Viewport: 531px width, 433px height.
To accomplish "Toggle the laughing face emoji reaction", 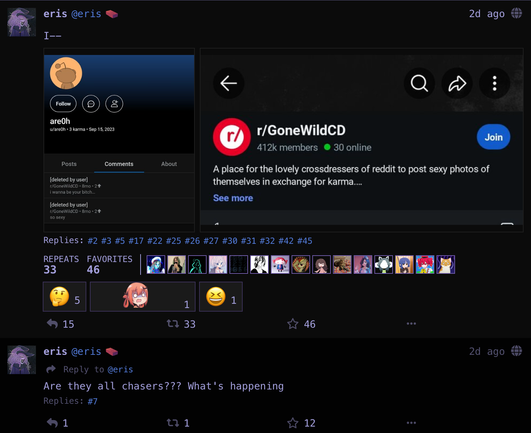I will (221, 297).
